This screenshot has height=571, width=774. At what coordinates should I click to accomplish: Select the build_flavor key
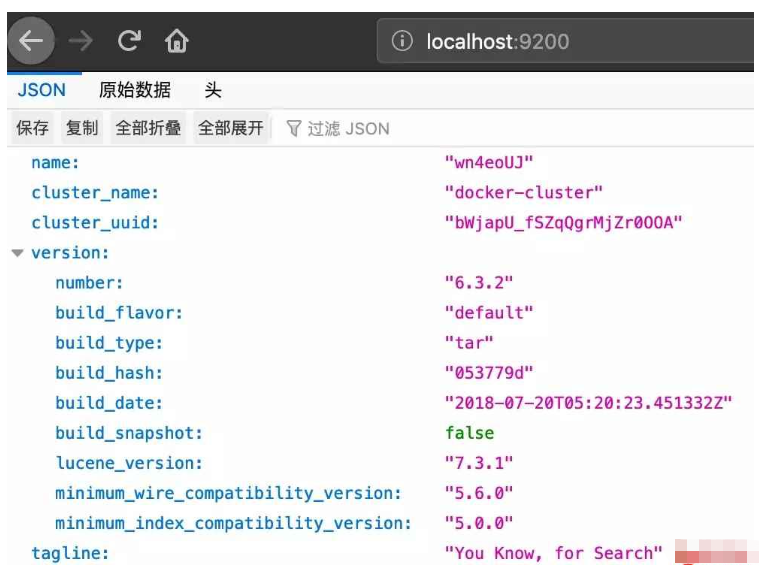[119, 313]
